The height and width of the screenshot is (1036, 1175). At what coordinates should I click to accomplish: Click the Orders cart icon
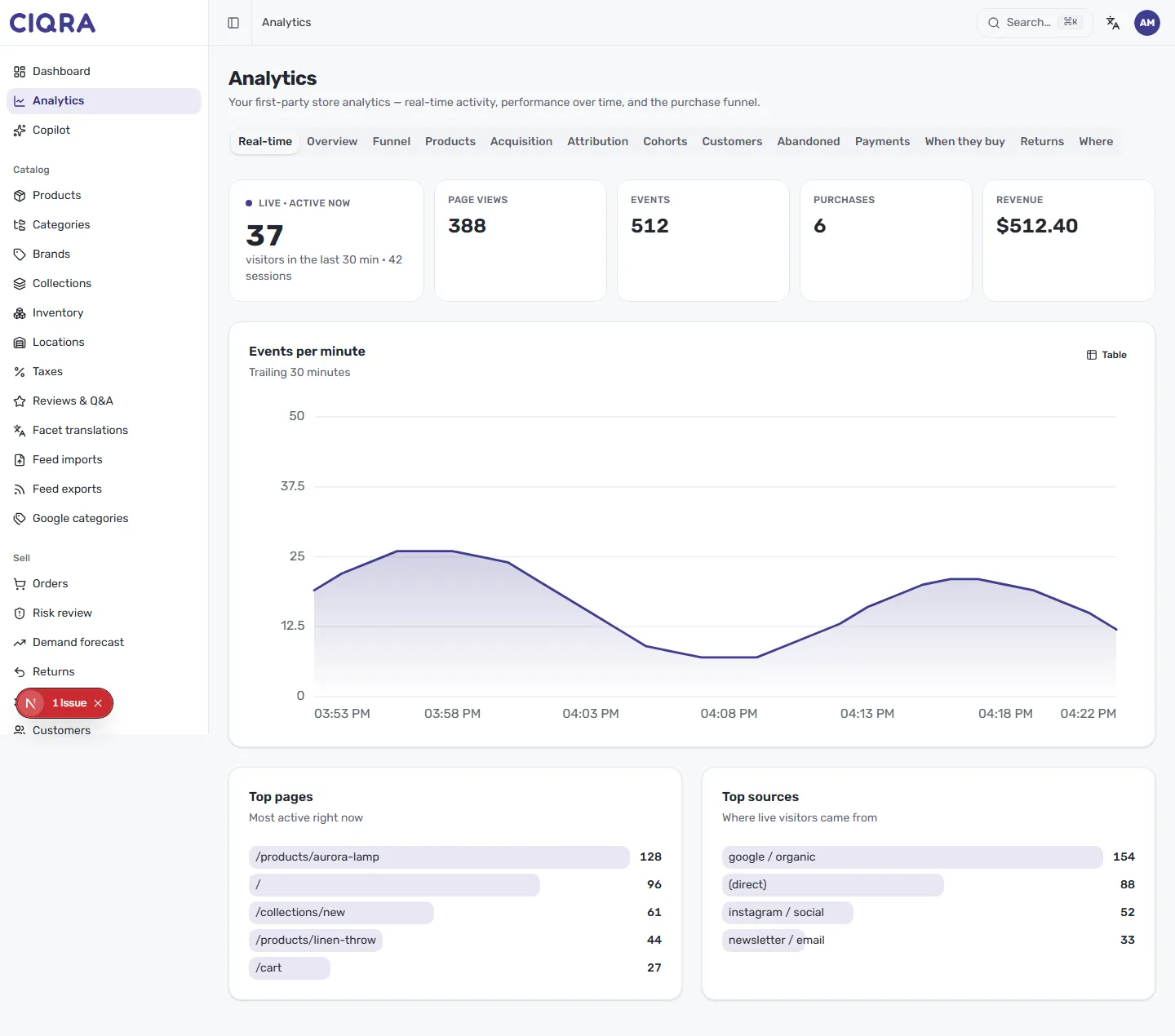20,584
